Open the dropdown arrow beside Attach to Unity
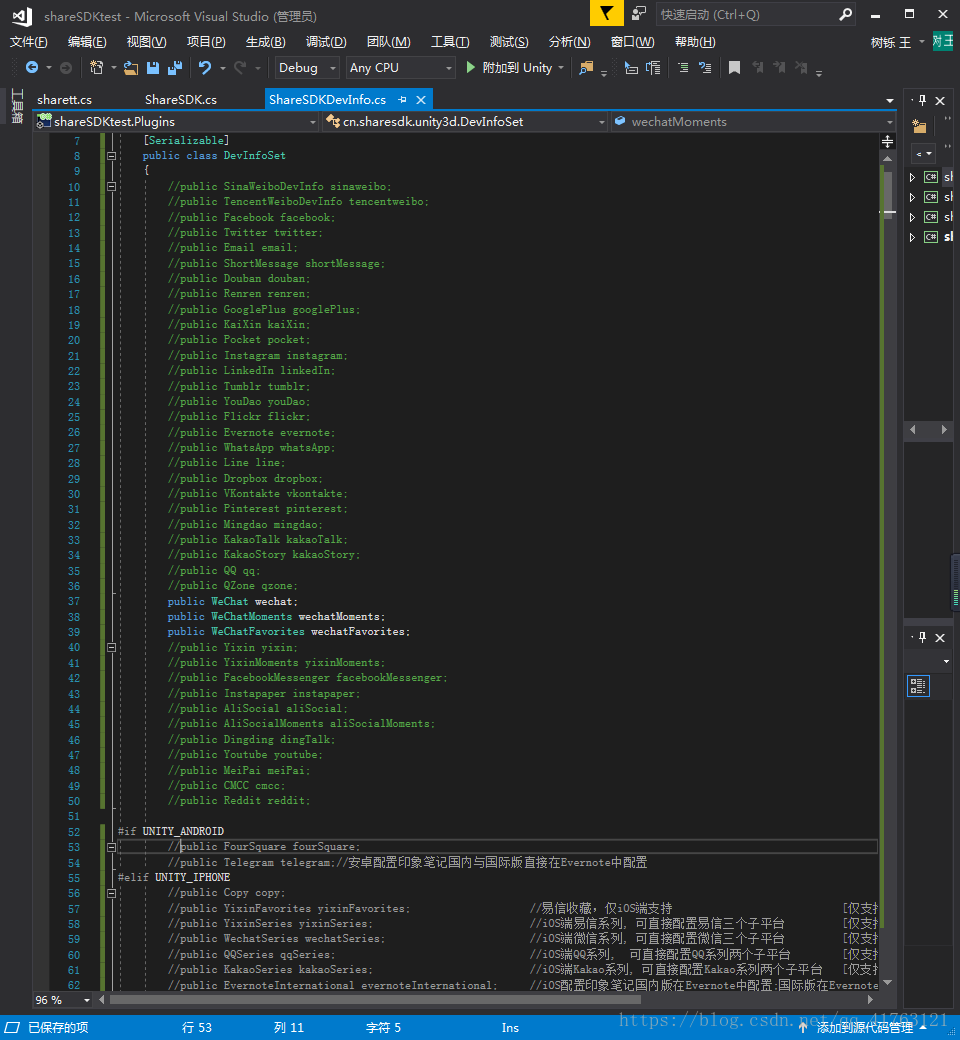Screen dimensions: 960x1040 pyautogui.click(x=561, y=68)
